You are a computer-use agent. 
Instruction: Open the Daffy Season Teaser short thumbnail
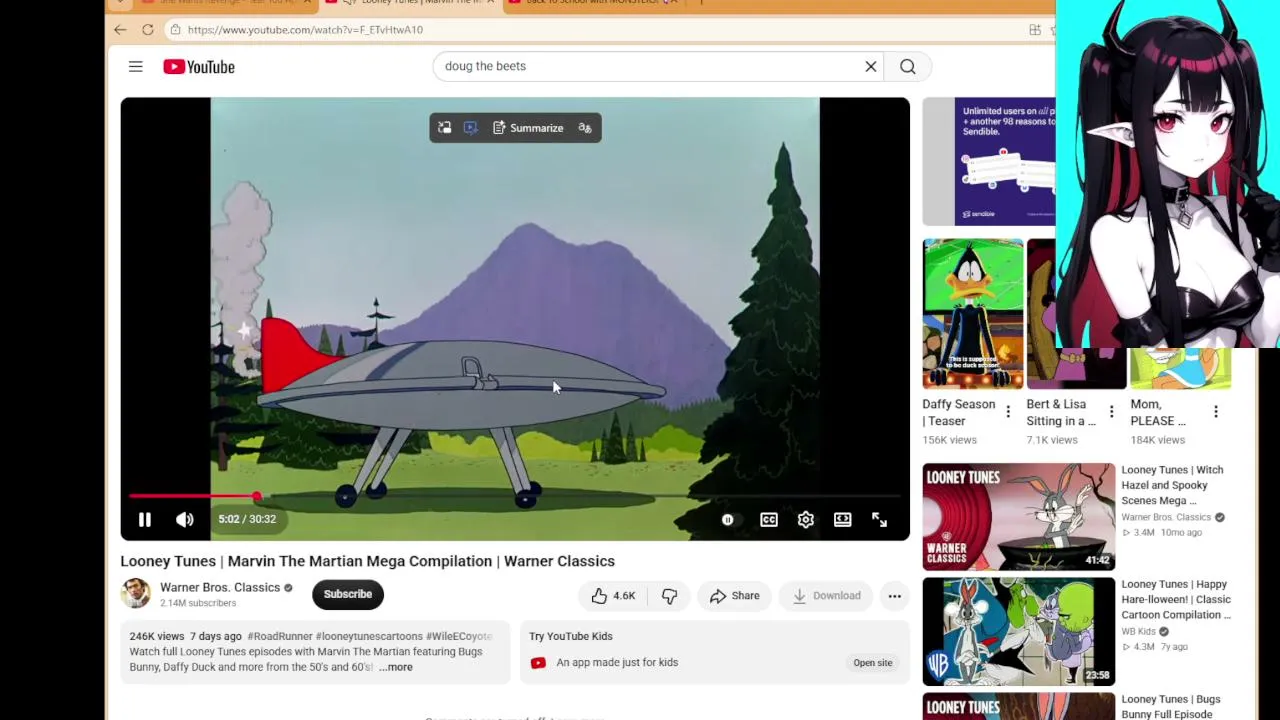[973, 314]
